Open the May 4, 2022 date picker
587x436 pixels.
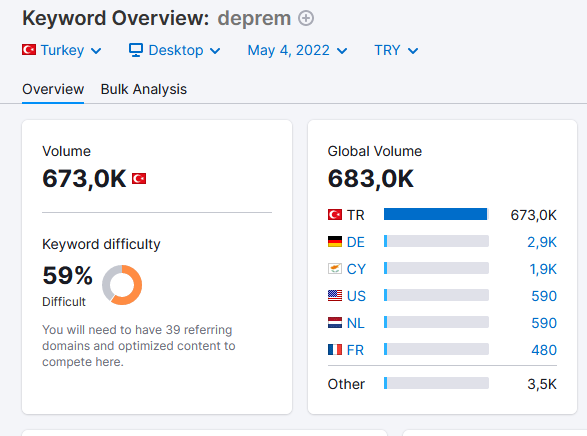(297, 50)
